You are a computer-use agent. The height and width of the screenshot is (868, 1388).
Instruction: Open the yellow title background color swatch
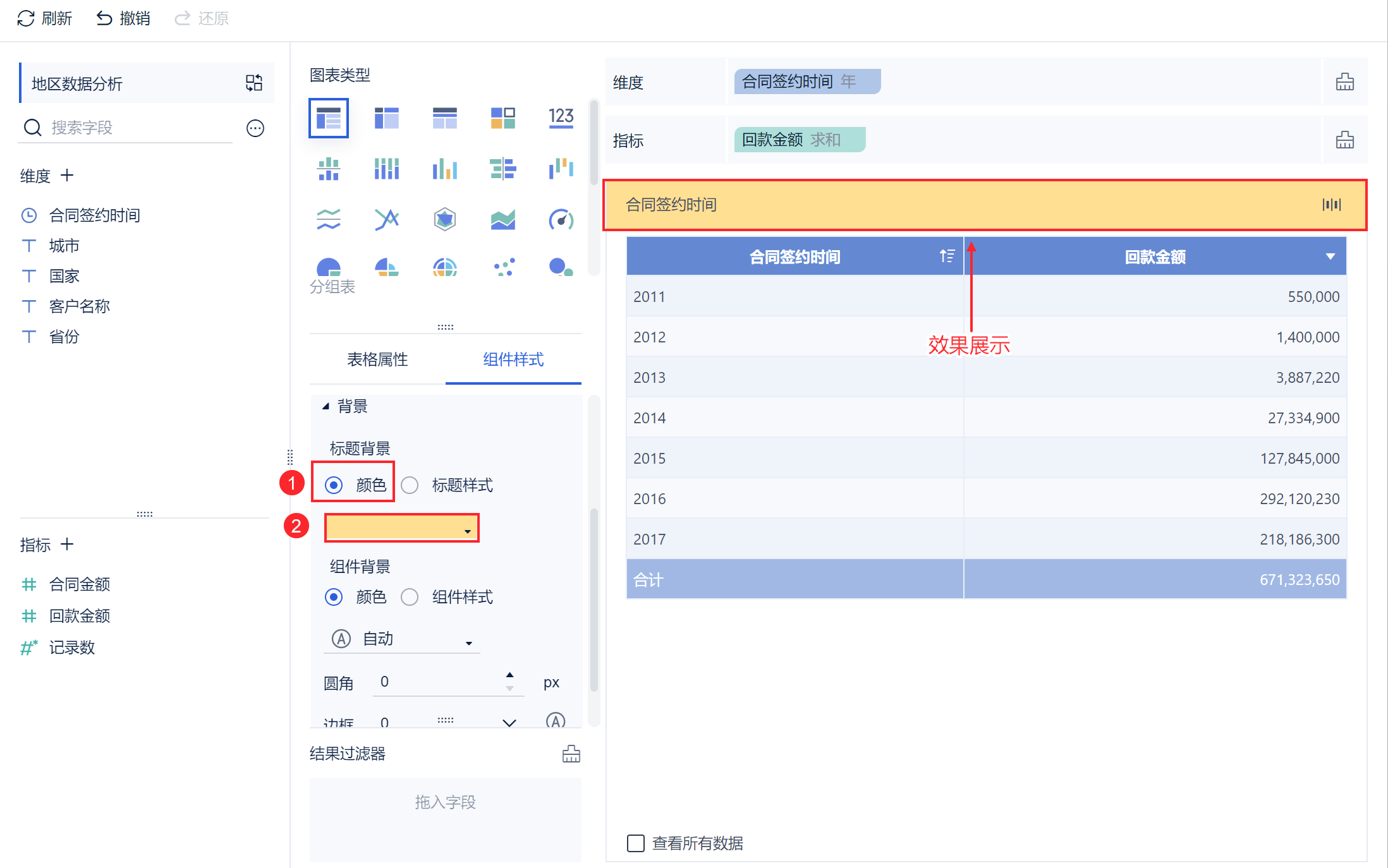pyautogui.click(x=402, y=527)
